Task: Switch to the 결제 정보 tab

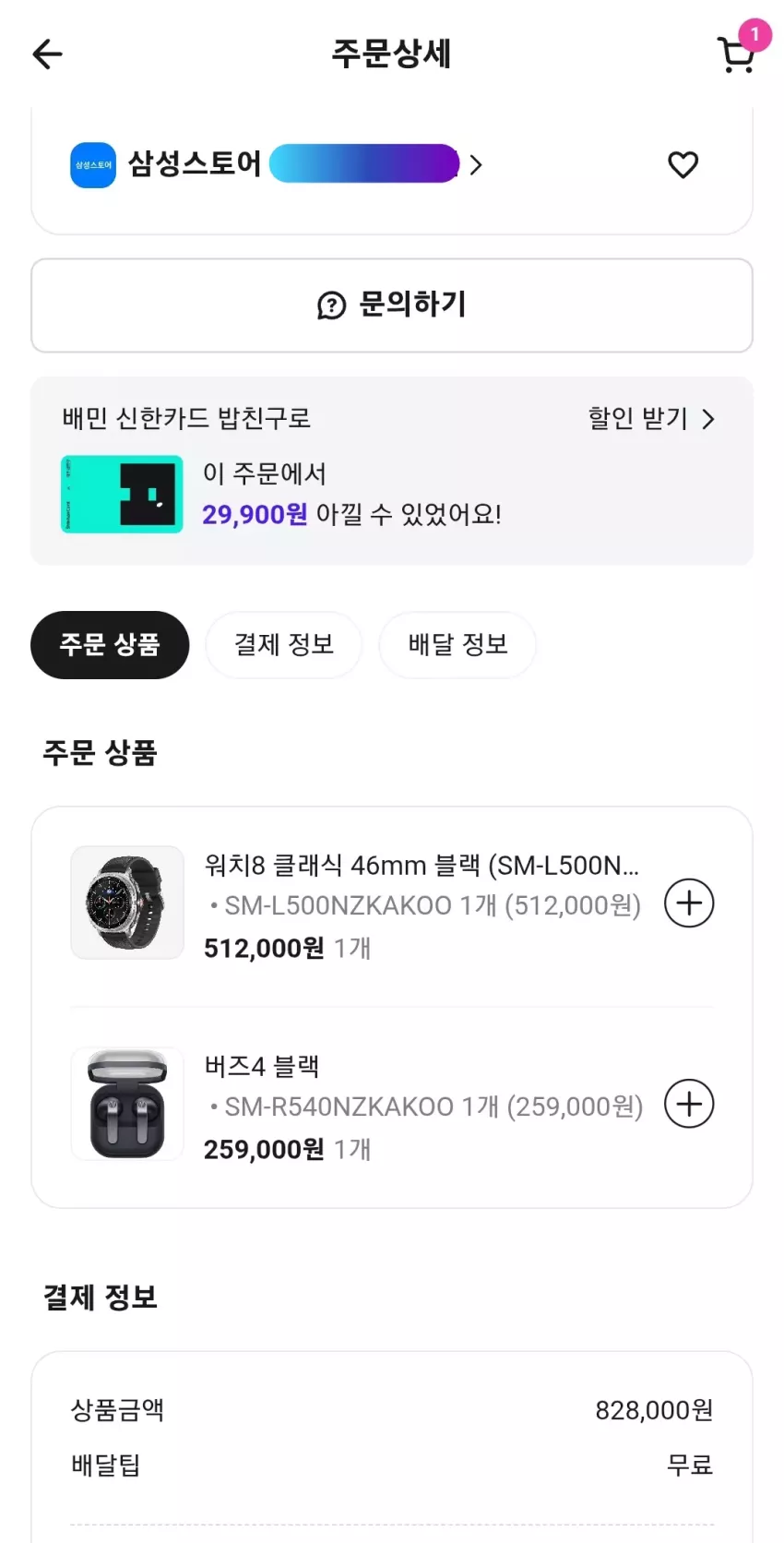Action: pos(284,644)
